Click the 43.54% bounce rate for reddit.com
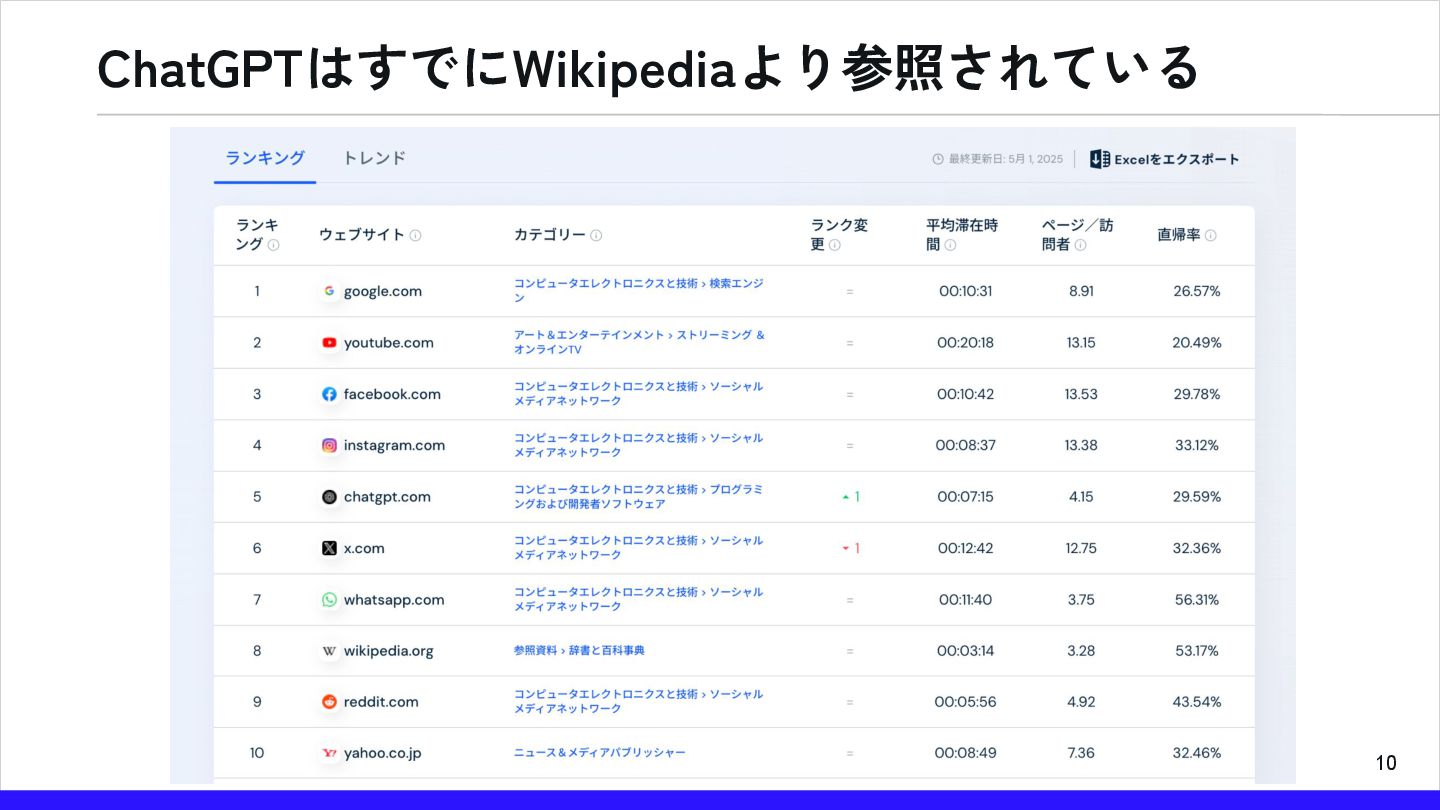The image size is (1440, 810). click(x=1197, y=702)
